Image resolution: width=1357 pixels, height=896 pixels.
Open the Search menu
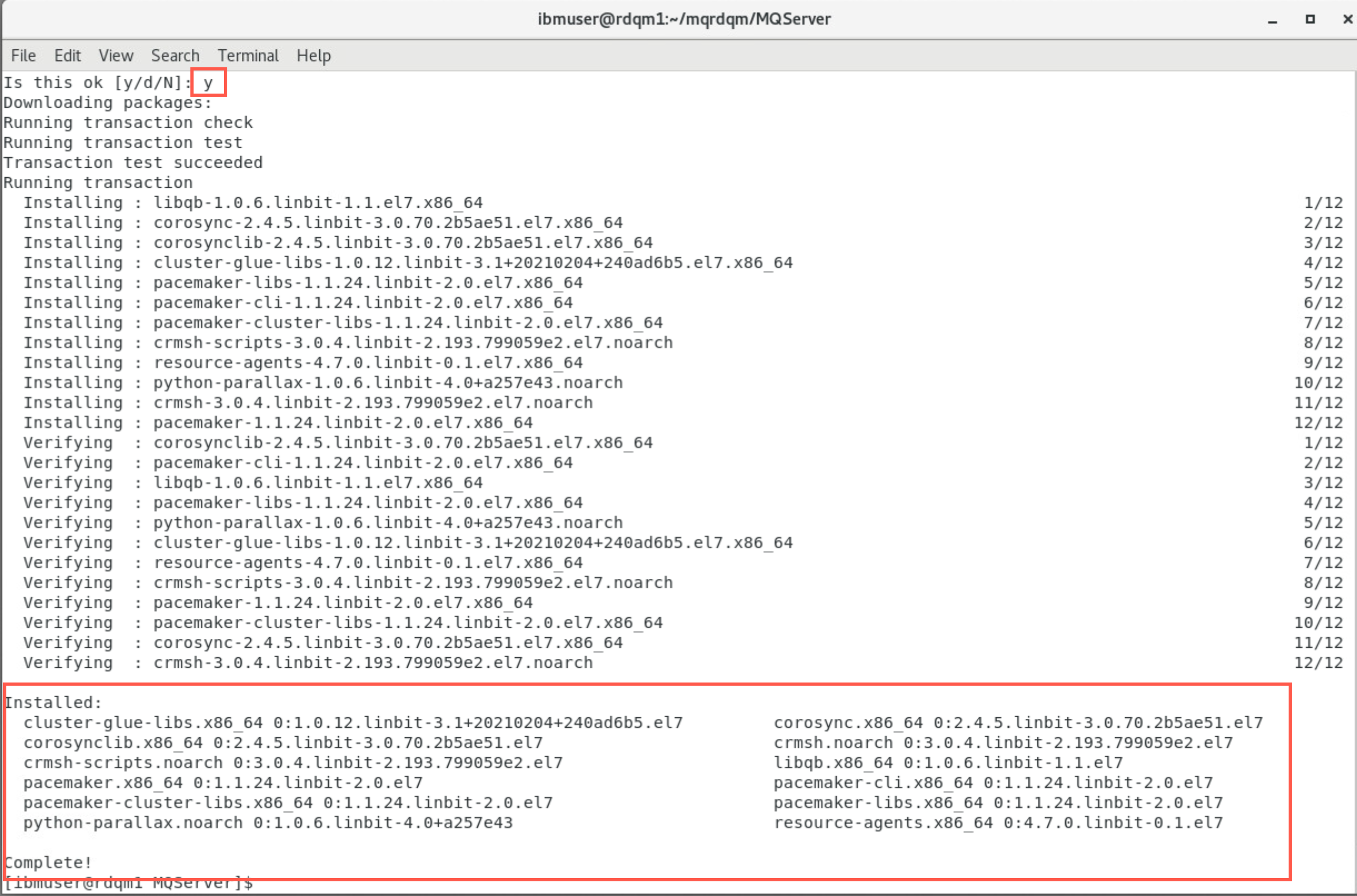176,55
